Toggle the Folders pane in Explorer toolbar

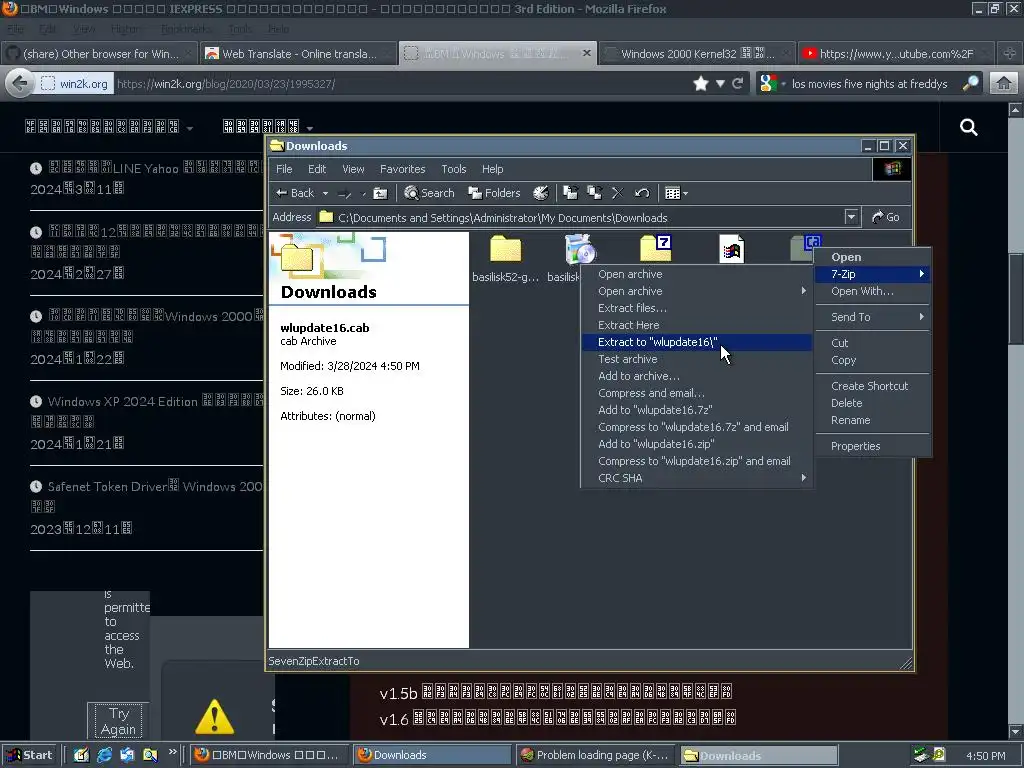(x=494, y=193)
